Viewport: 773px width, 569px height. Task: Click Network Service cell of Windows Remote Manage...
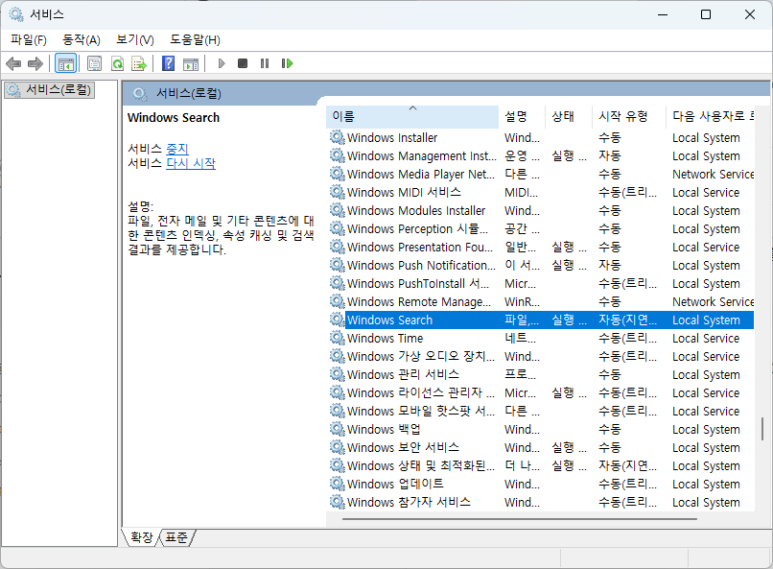713,302
